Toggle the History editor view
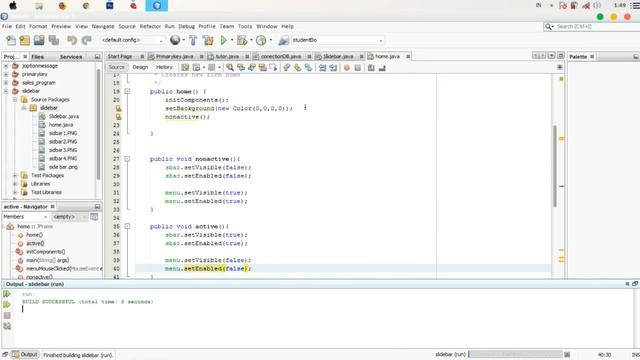The width and height of the screenshot is (640, 360). 164,67
